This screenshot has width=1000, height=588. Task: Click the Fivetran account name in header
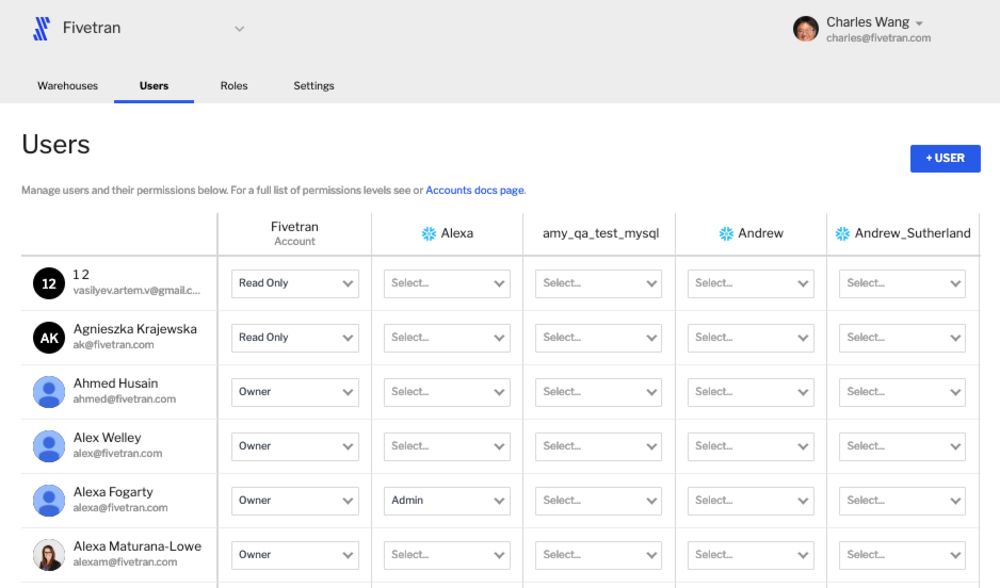[x=92, y=28]
